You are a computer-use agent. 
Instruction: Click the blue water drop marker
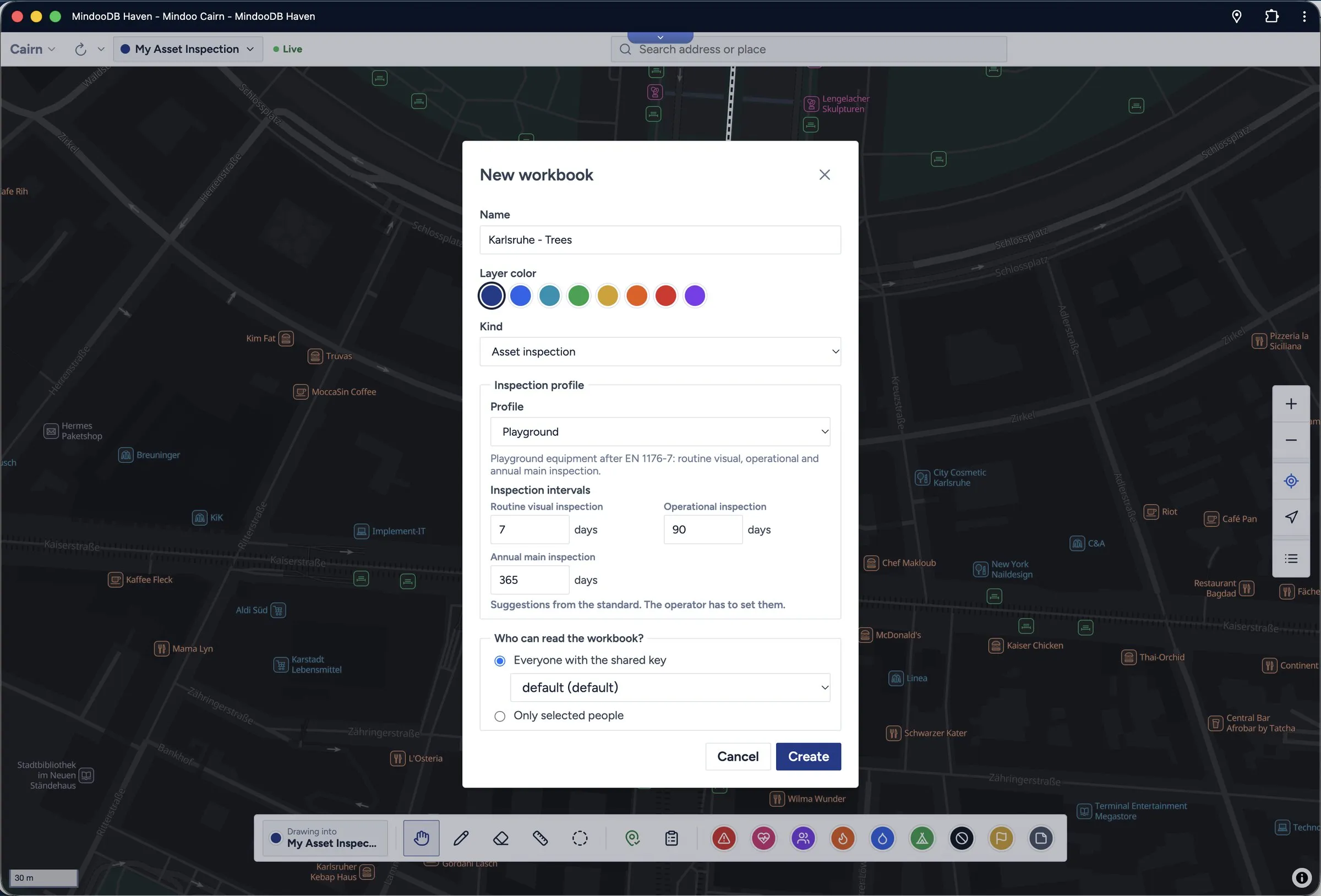click(882, 838)
